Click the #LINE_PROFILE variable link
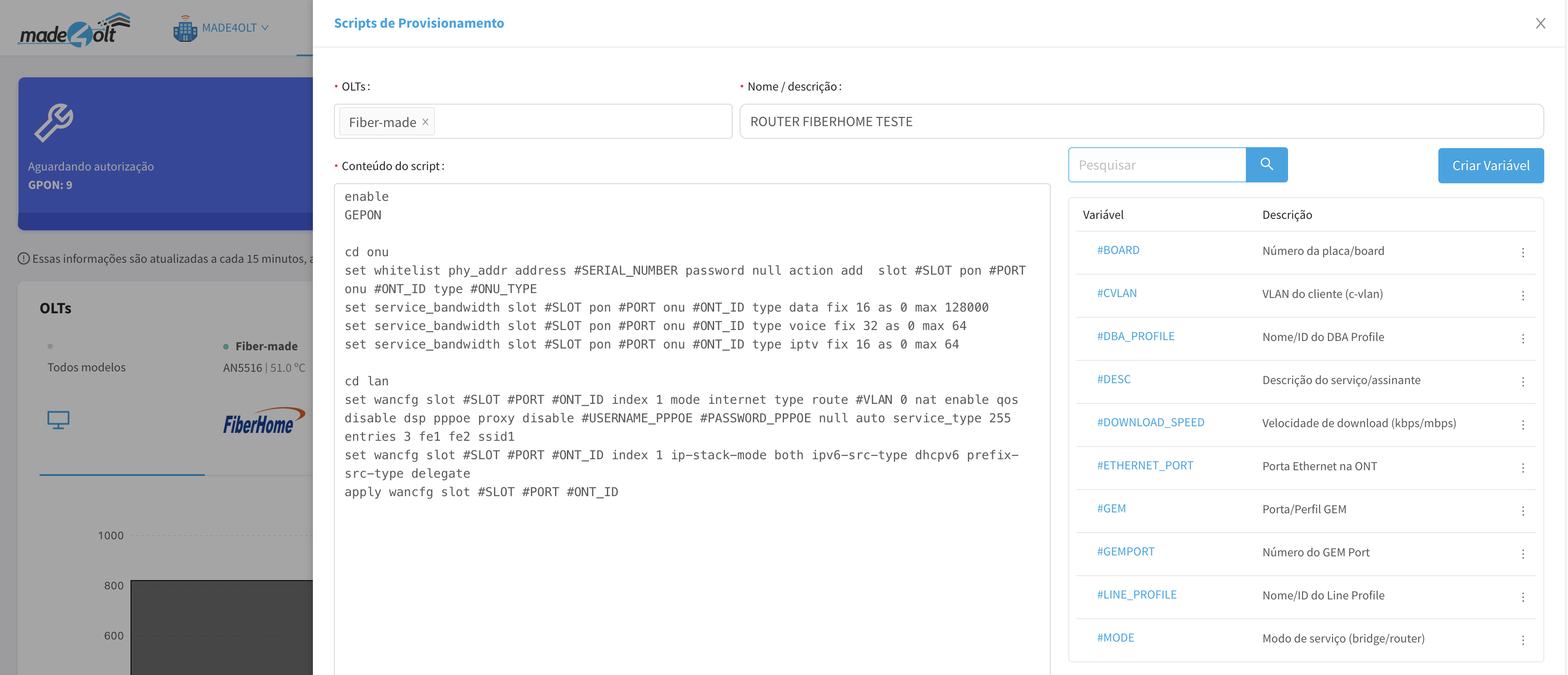Image resolution: width=1568 pixels, height=675 pixels. point(1136,595)
